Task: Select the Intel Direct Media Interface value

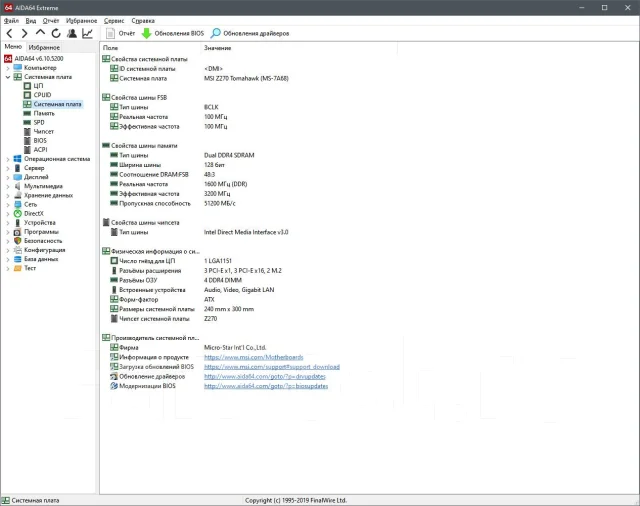Action: [x=246, y=232]
